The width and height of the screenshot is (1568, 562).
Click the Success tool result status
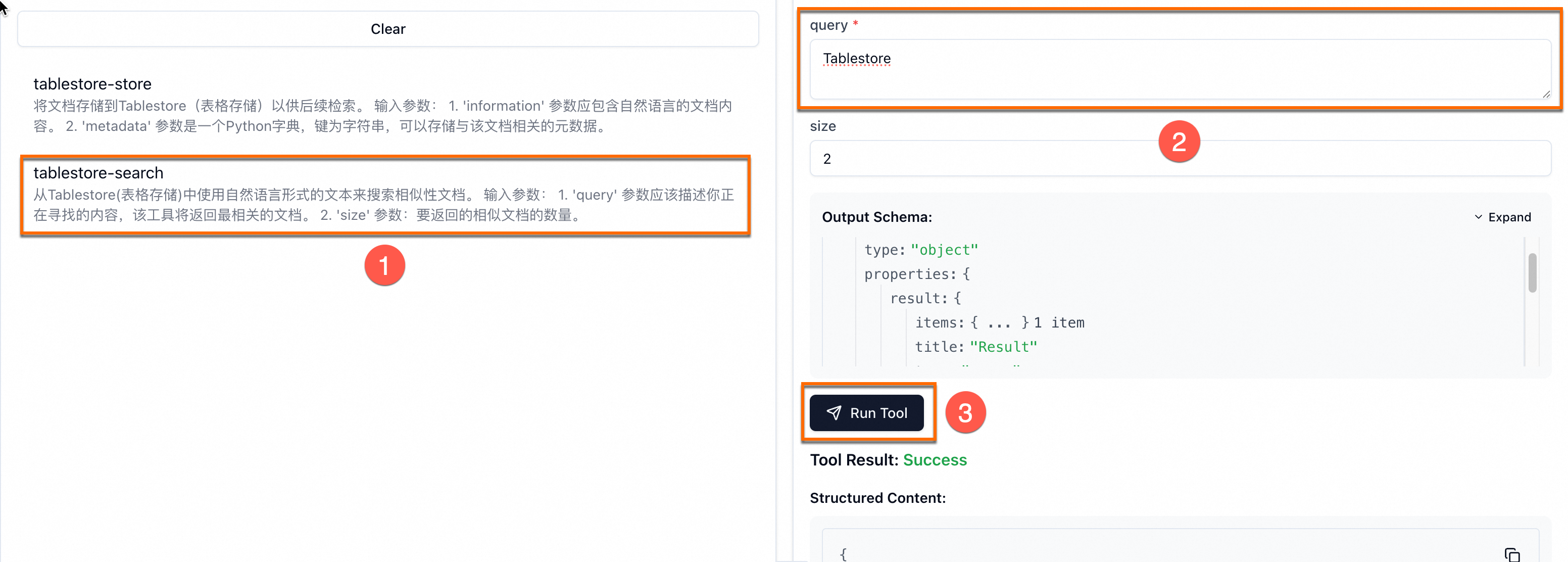(x=935, y=460)
